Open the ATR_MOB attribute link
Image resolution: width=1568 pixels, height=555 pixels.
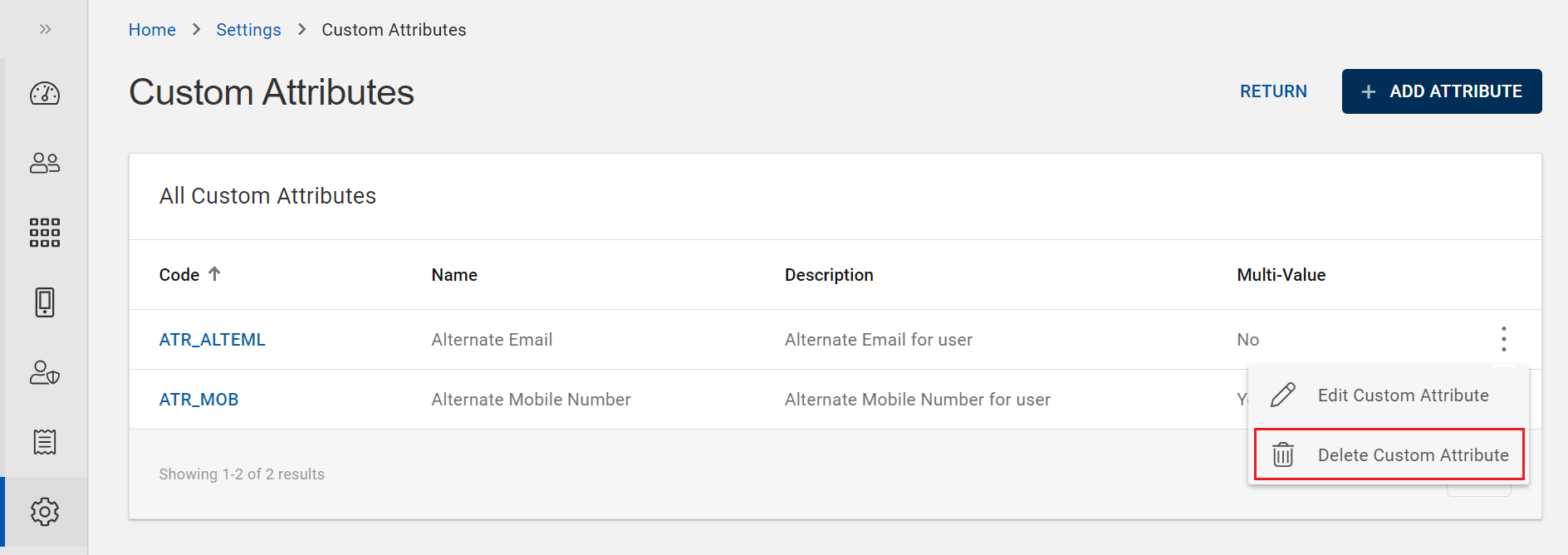(198, 400)
